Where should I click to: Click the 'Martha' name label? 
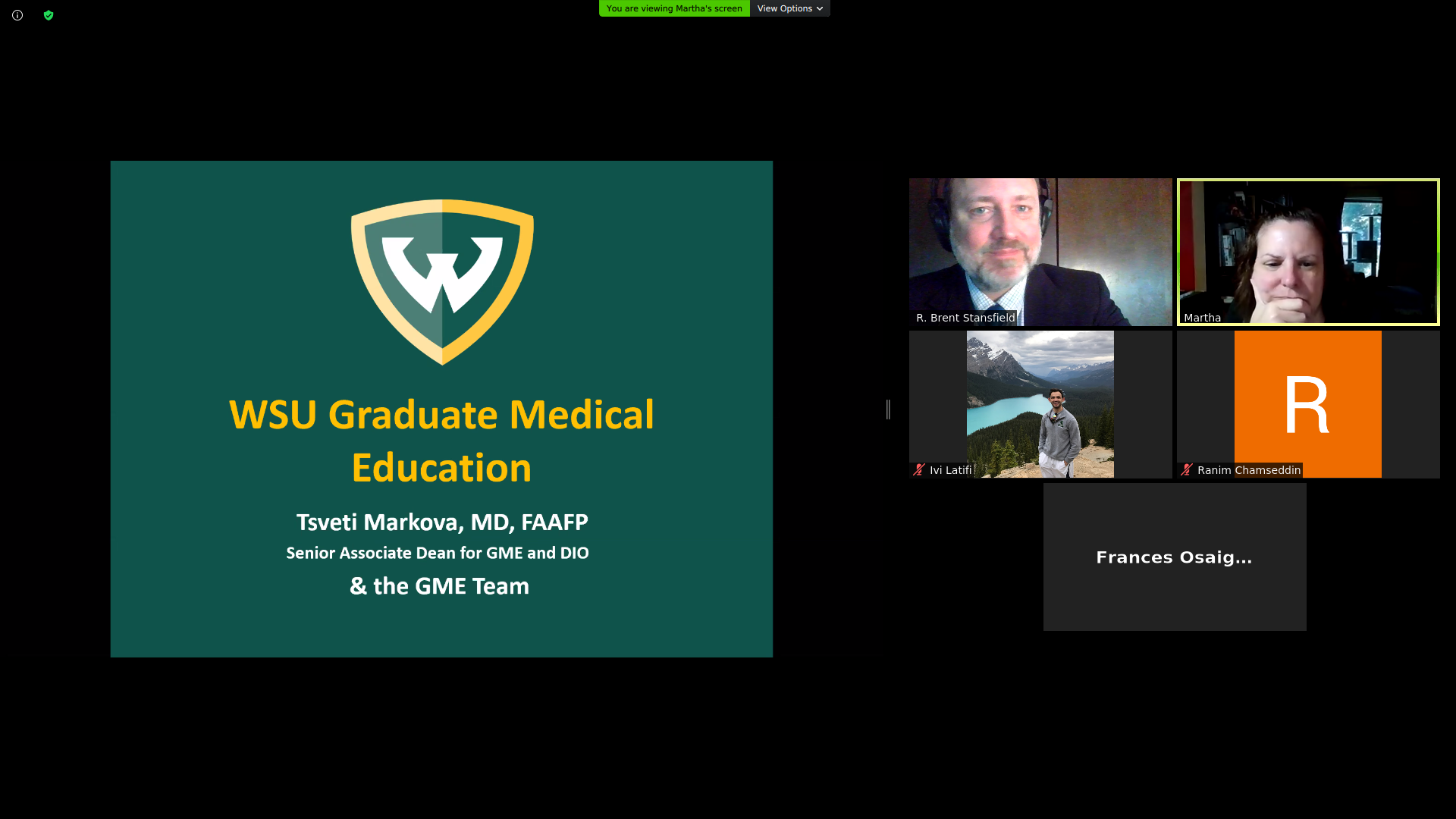pyautogui.click(x=1202, y=318)
